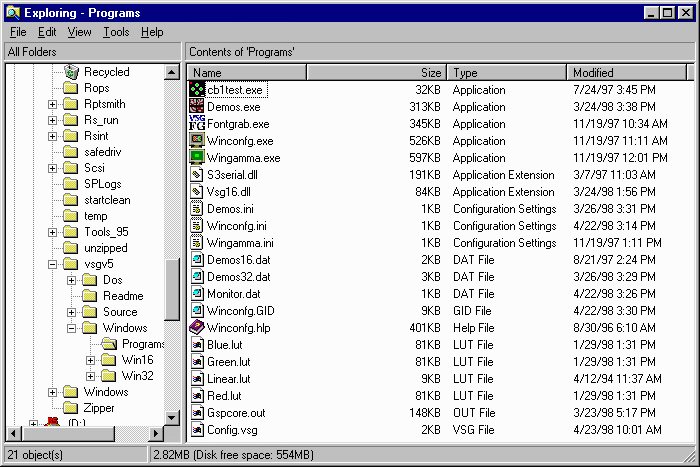Collapse the vsgv5 folder tree node
Image resolution: width=700 pixels, height=467 pixels.
click(x=53, y=264)
